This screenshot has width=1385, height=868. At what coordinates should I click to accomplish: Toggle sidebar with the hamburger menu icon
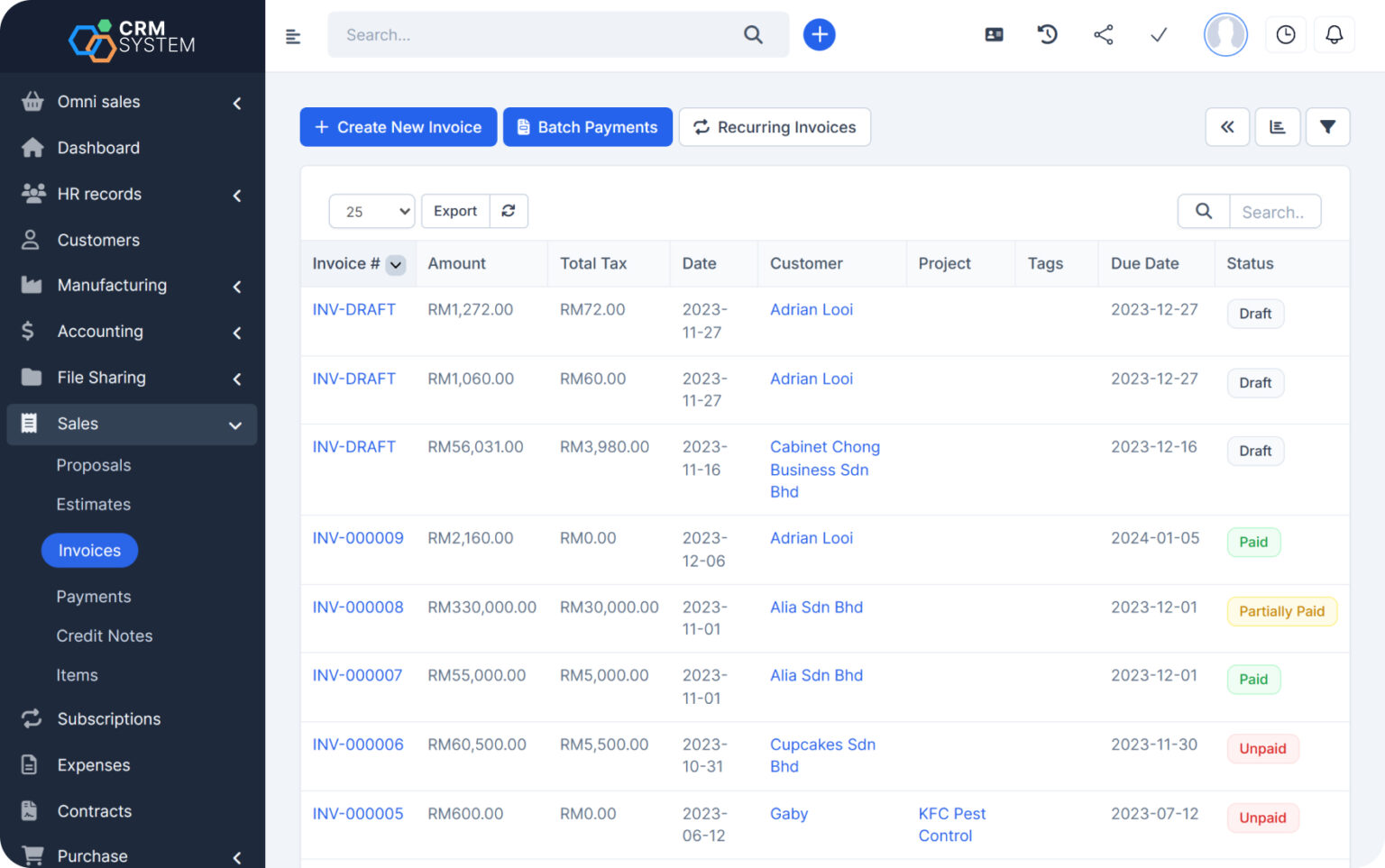click(293, 37)
